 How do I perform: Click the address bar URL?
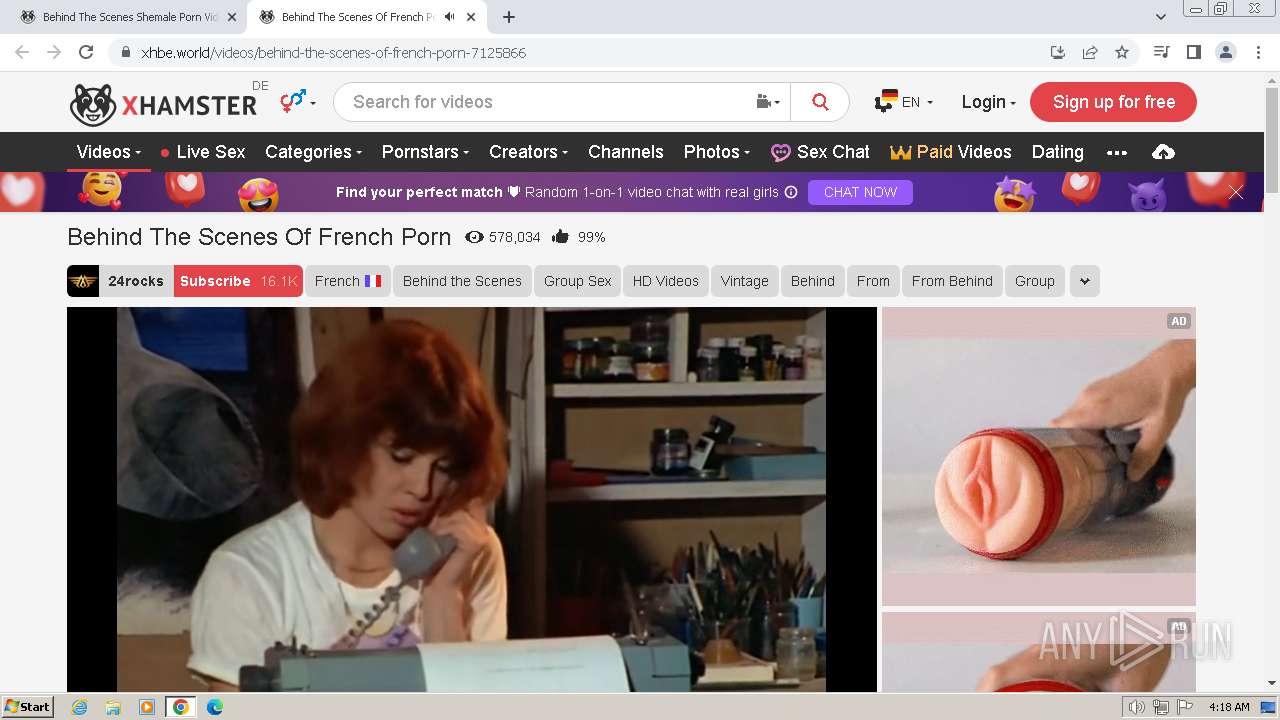point(333,53)
